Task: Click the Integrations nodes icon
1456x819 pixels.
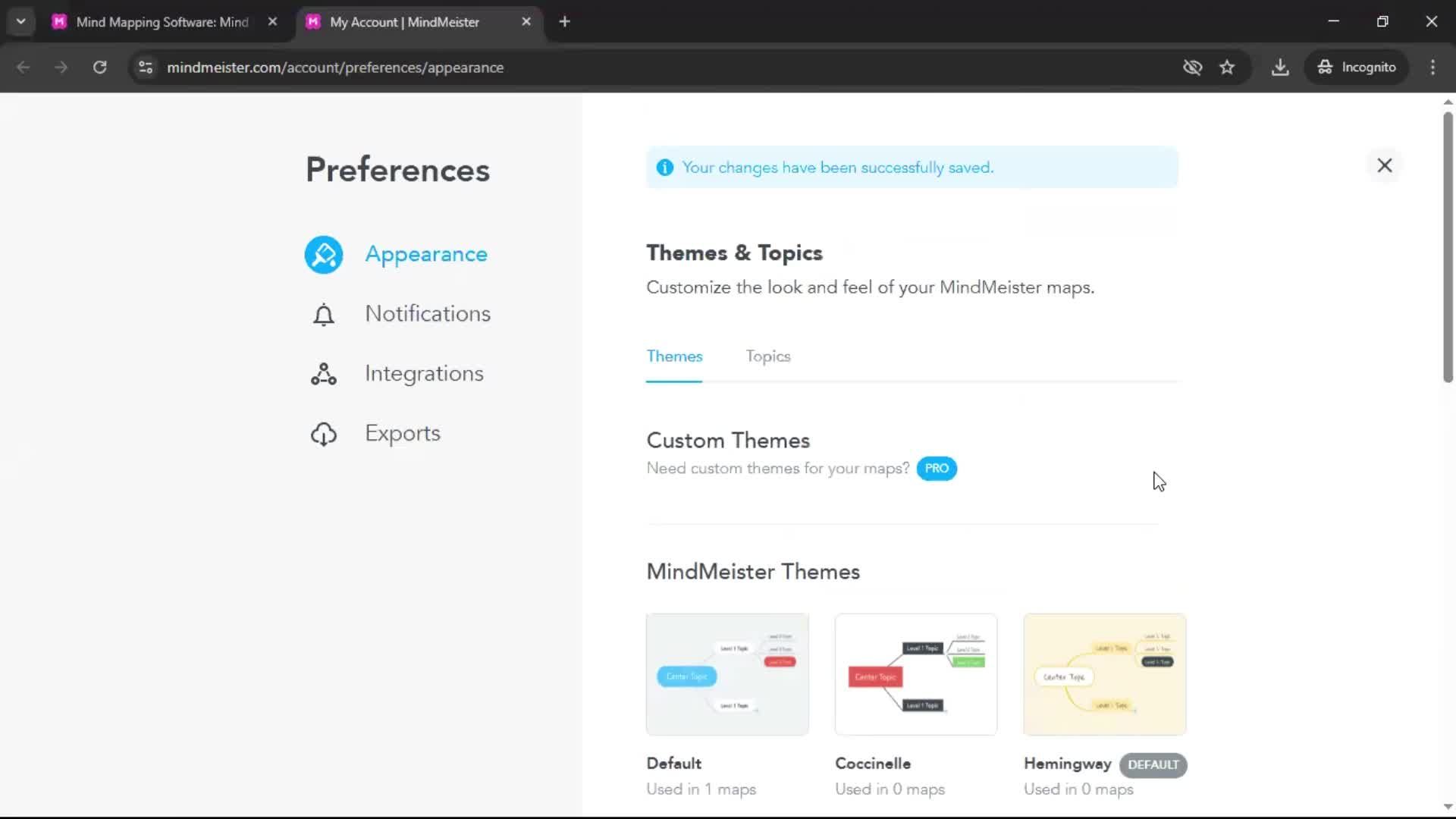Action: 324,374
